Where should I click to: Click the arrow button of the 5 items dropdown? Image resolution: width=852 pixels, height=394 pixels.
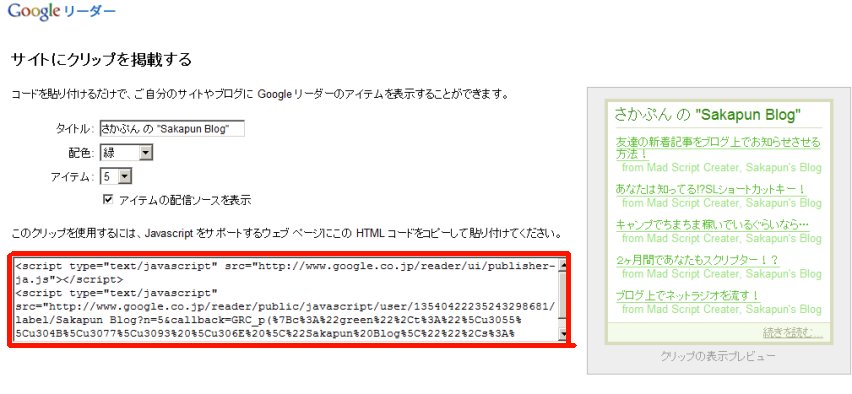125,177
